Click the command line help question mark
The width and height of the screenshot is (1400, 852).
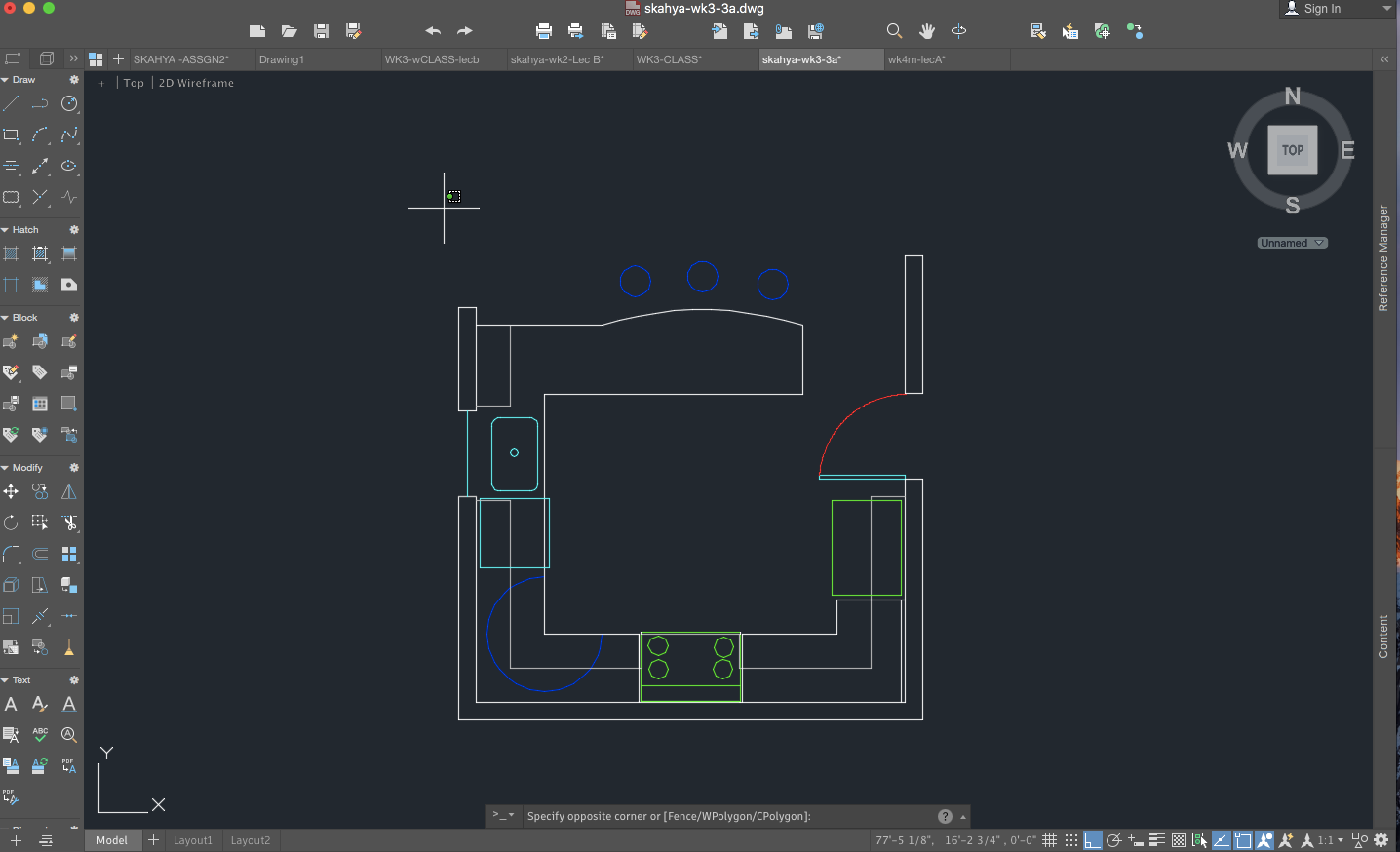pos(945,816)
